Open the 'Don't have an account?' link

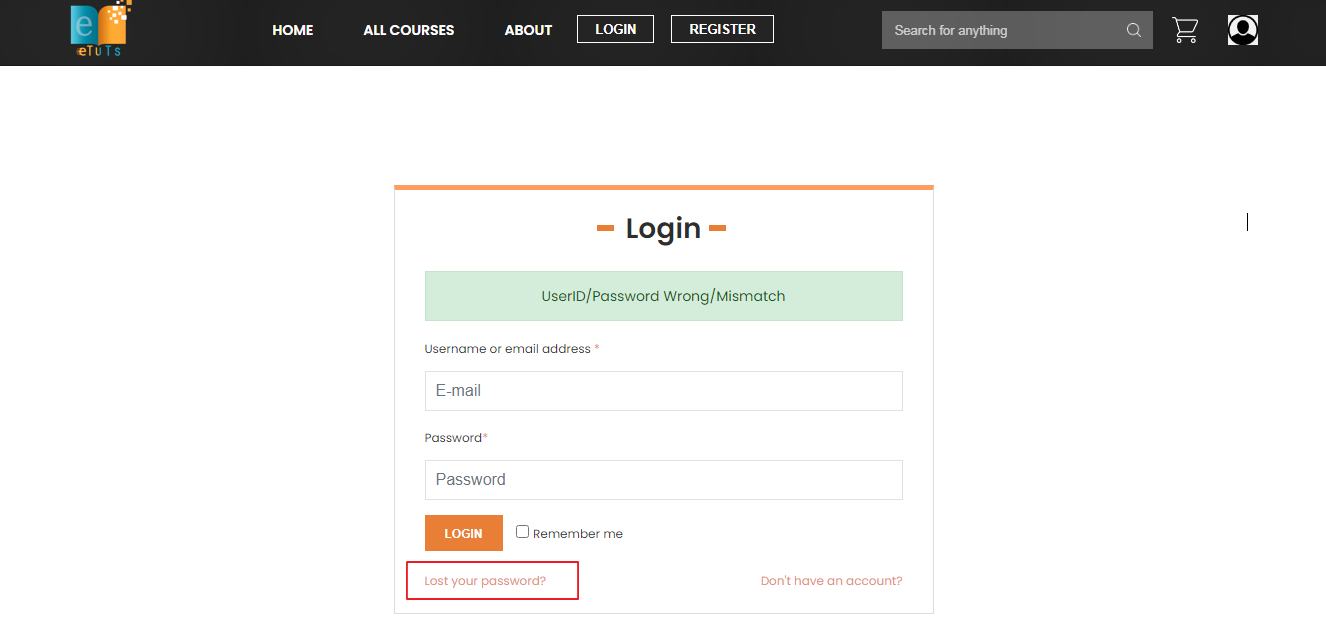point(832,581)
